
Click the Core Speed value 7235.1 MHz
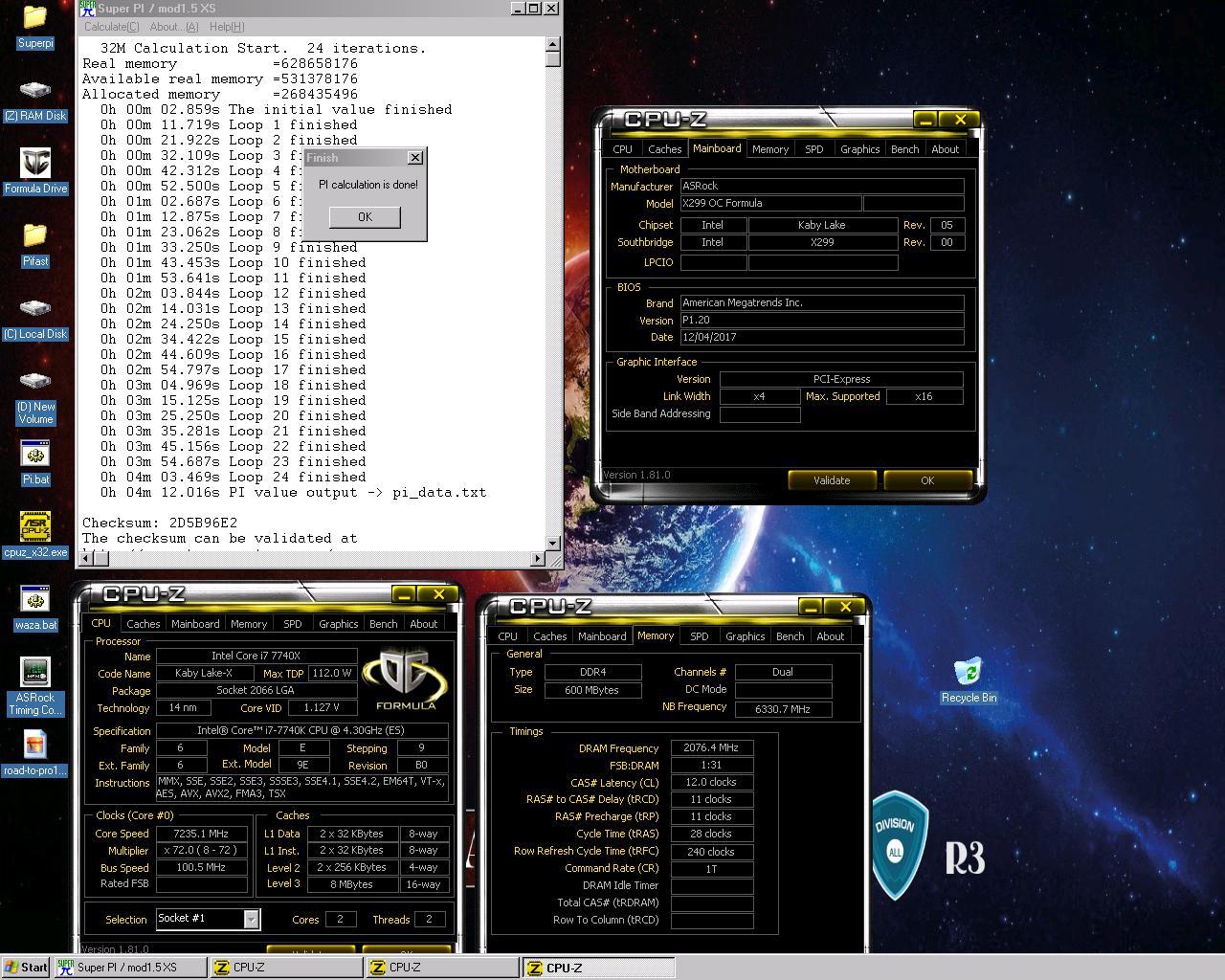tap(201, 834)
